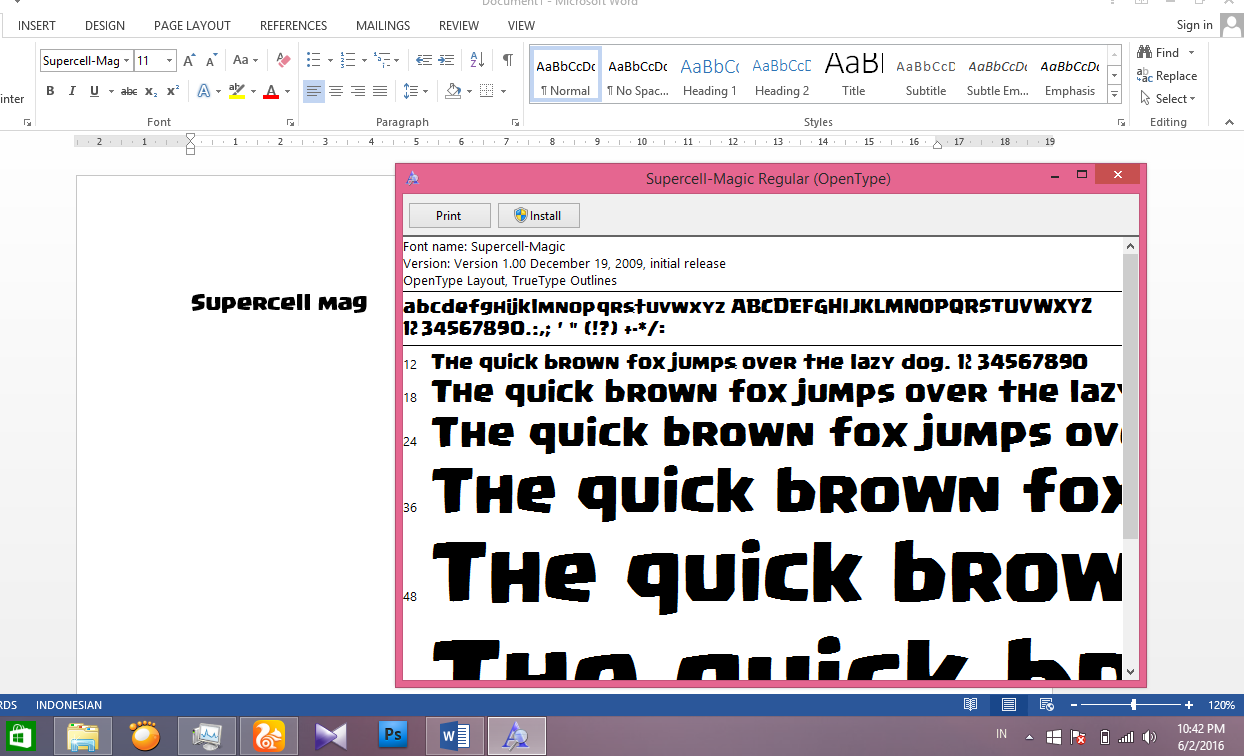This screenshot has height=756, width=1244.
Task: Apply red font color
Action: (271, 91)
